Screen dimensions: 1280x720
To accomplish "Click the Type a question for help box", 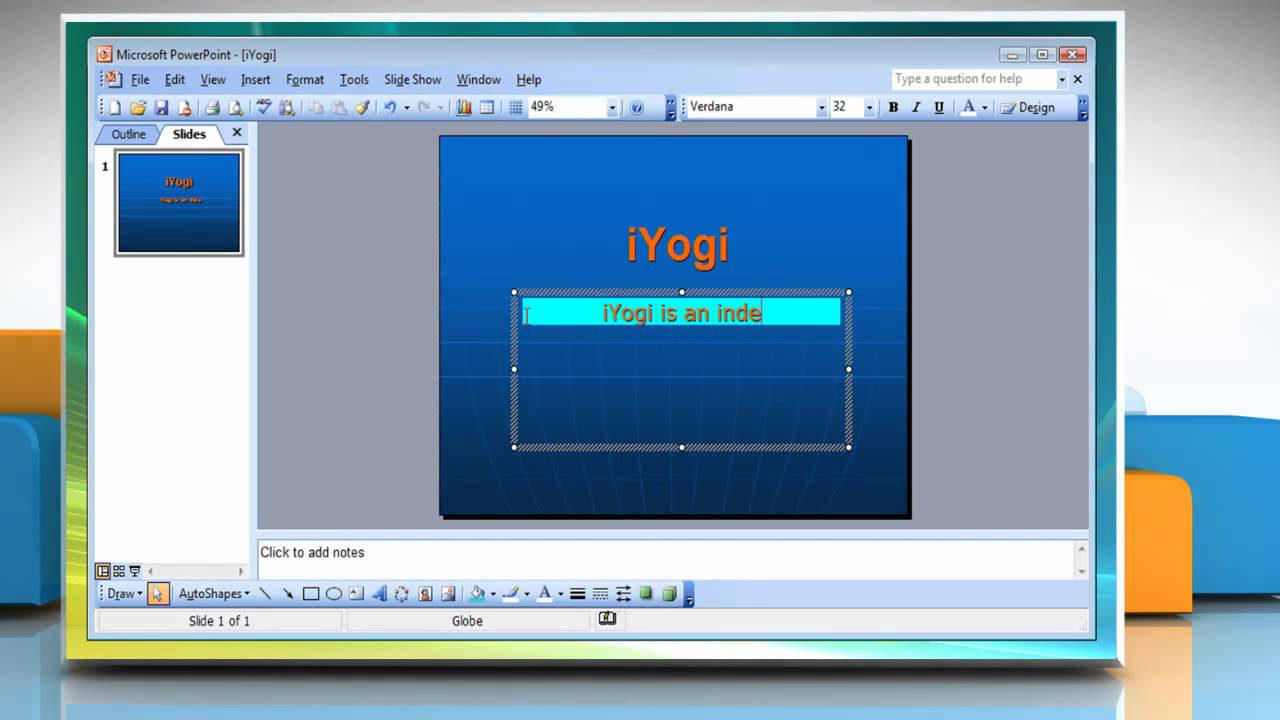I will pos(973,79).
